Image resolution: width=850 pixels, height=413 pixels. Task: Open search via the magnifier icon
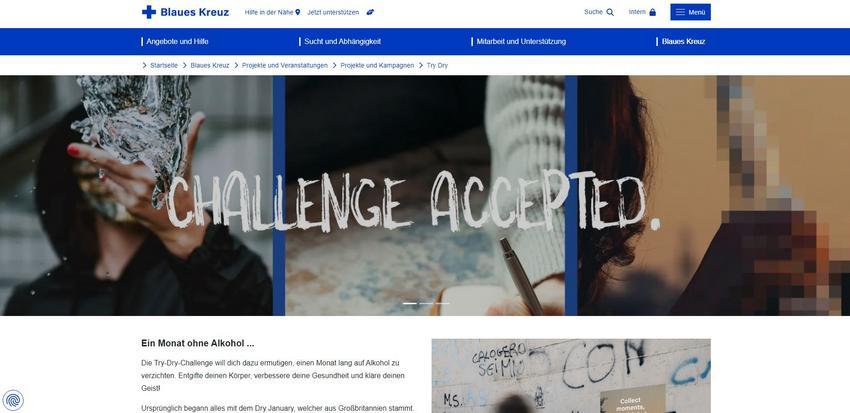(610, 12)
